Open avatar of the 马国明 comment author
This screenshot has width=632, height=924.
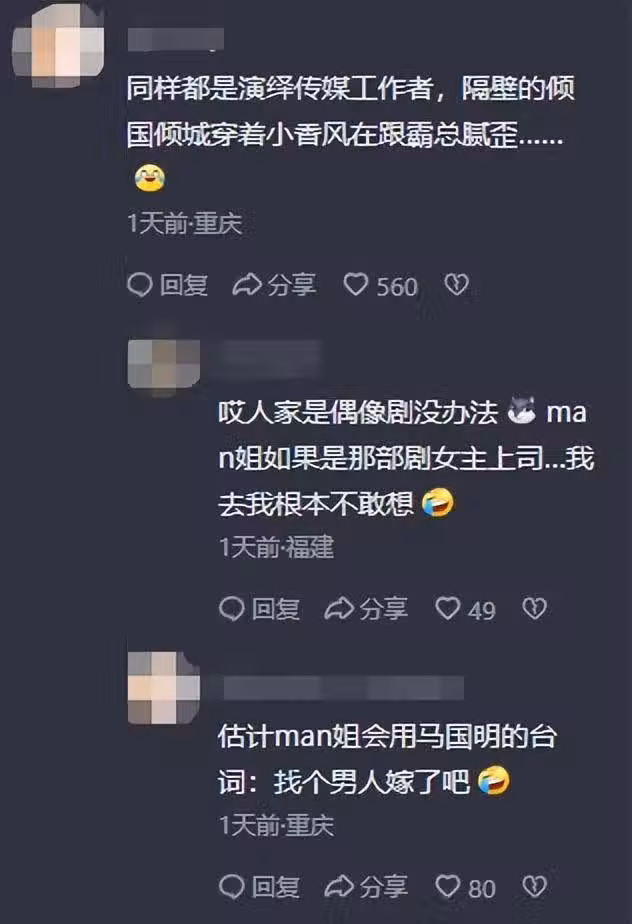pyautogui.click(x=163, y=688)
